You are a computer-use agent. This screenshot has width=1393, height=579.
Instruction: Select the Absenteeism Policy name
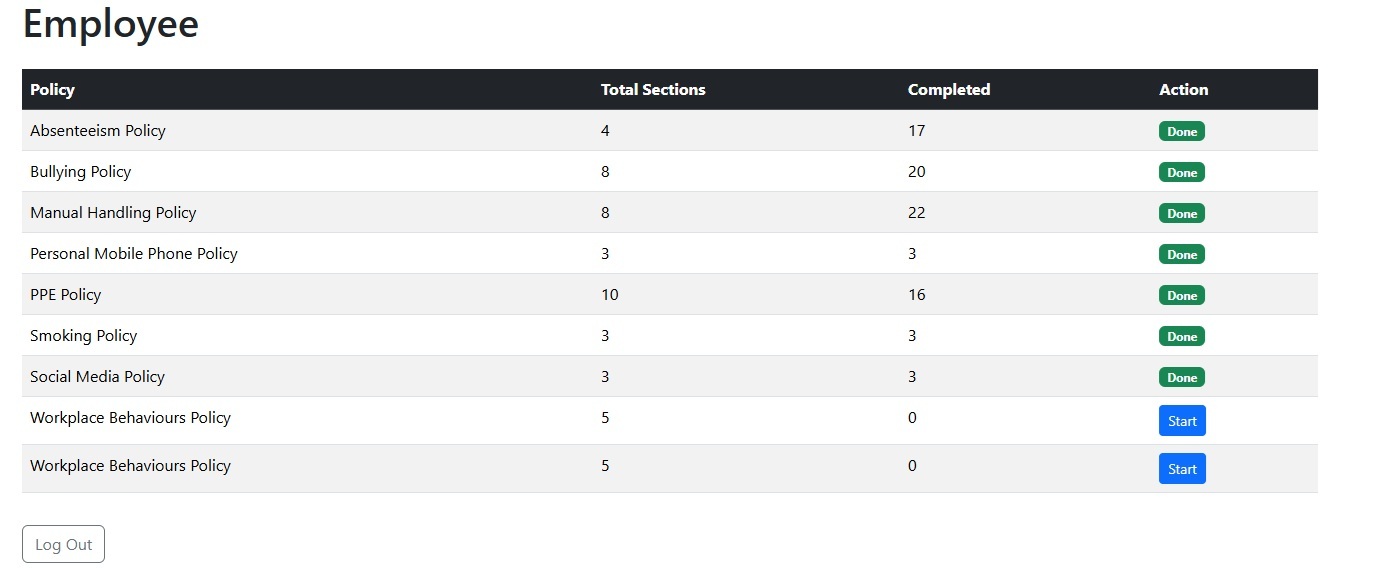tap(98, 131)
